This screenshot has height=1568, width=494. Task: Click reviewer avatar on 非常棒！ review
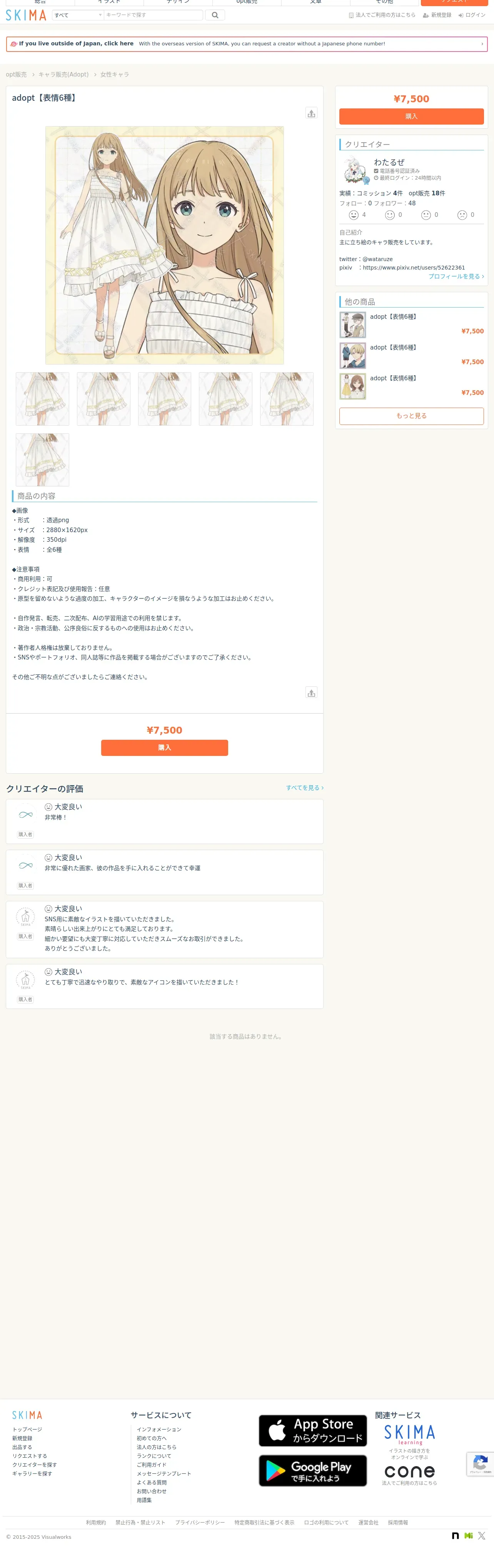[x=25, y=814]
